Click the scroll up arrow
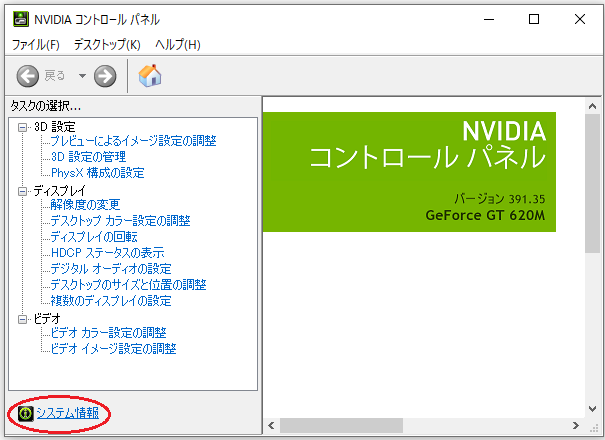 click(592, 106)
